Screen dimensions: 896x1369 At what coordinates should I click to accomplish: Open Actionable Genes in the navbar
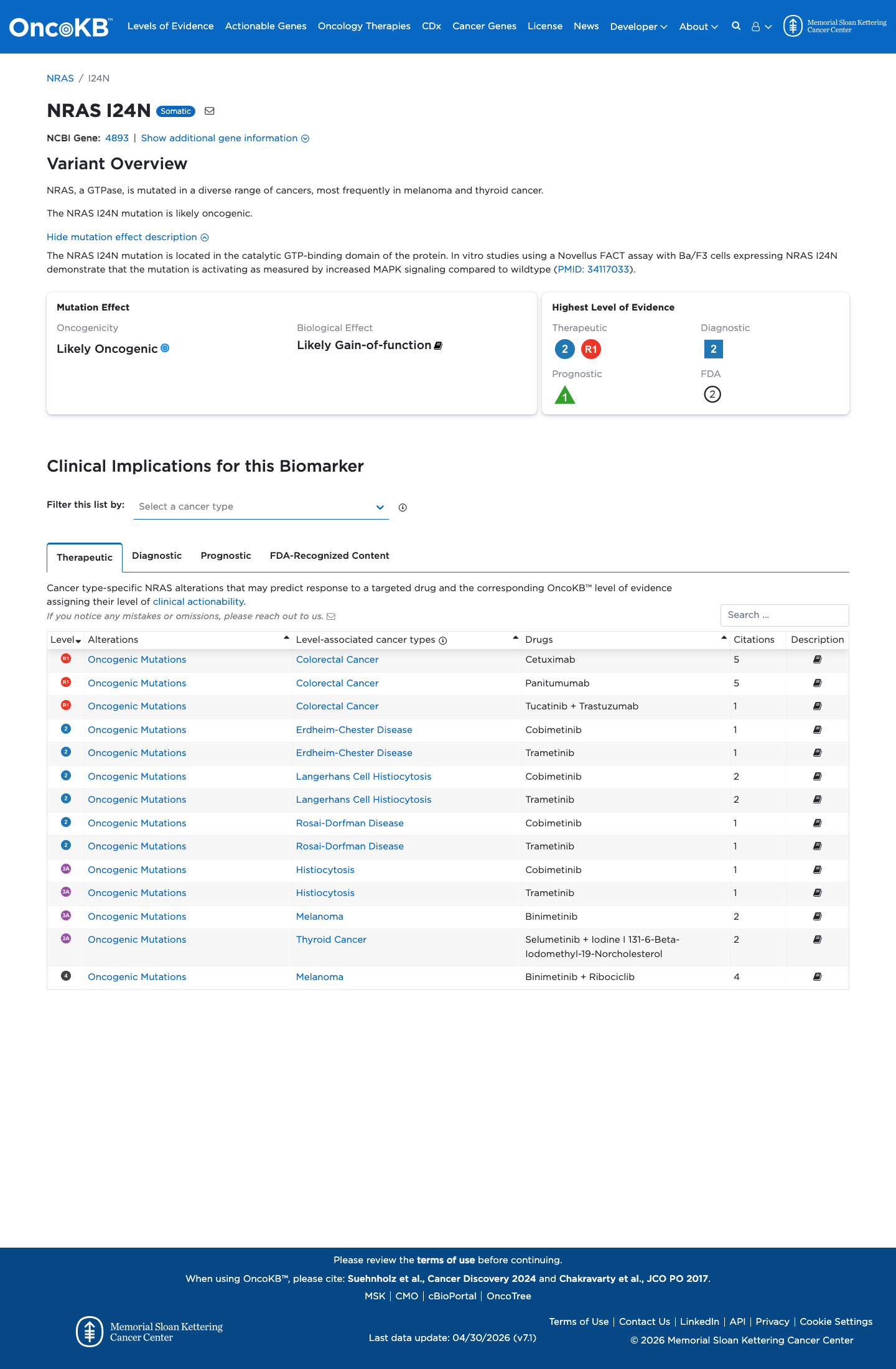point(266,26)
